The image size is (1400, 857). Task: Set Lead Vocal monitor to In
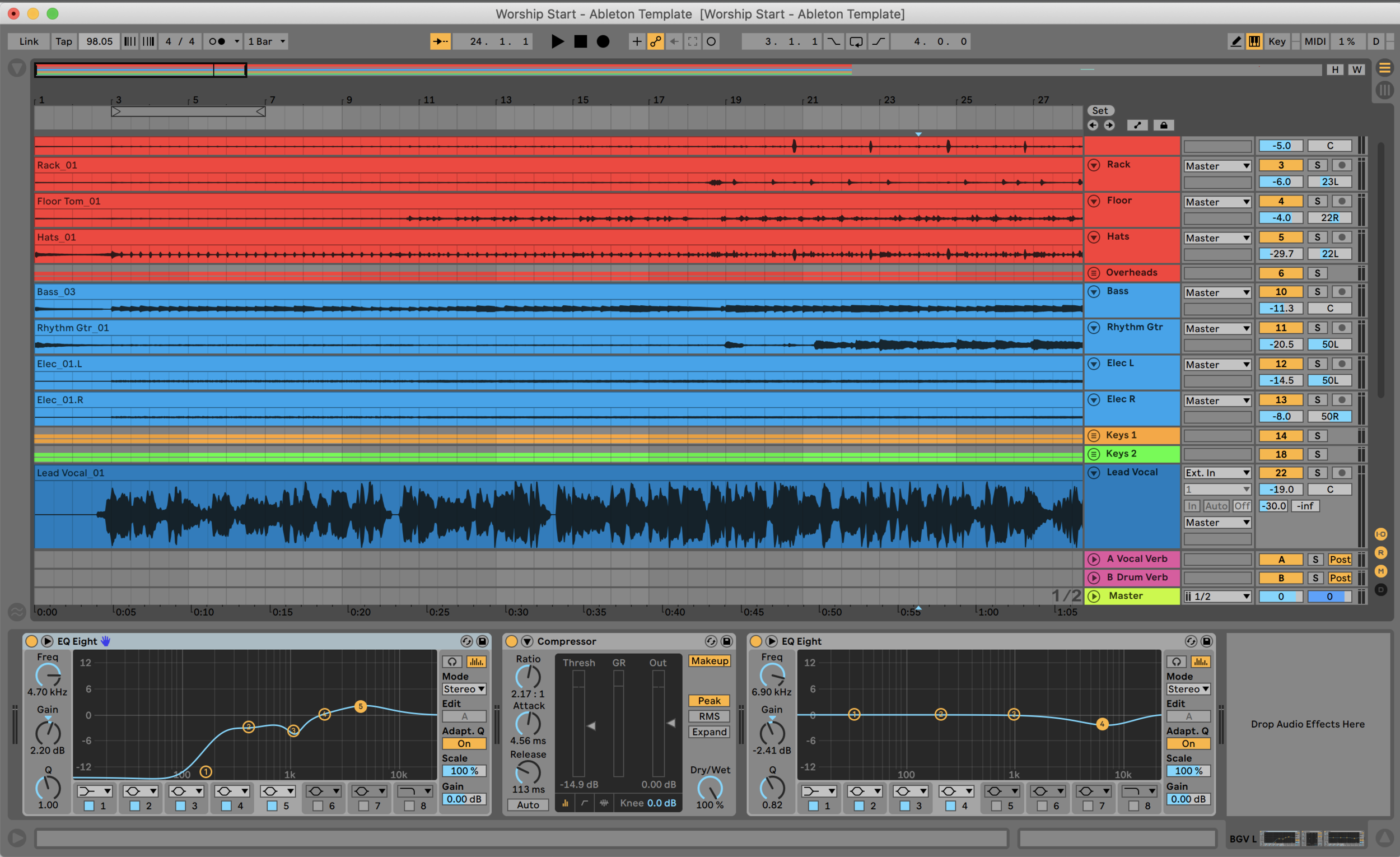1192,506
